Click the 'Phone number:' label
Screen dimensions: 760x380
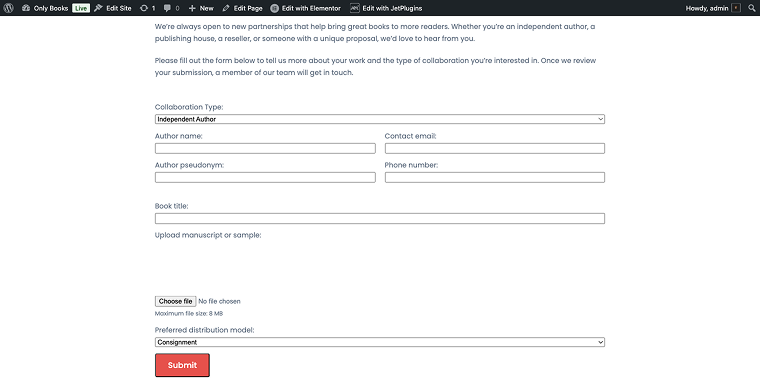coord(411,165)
